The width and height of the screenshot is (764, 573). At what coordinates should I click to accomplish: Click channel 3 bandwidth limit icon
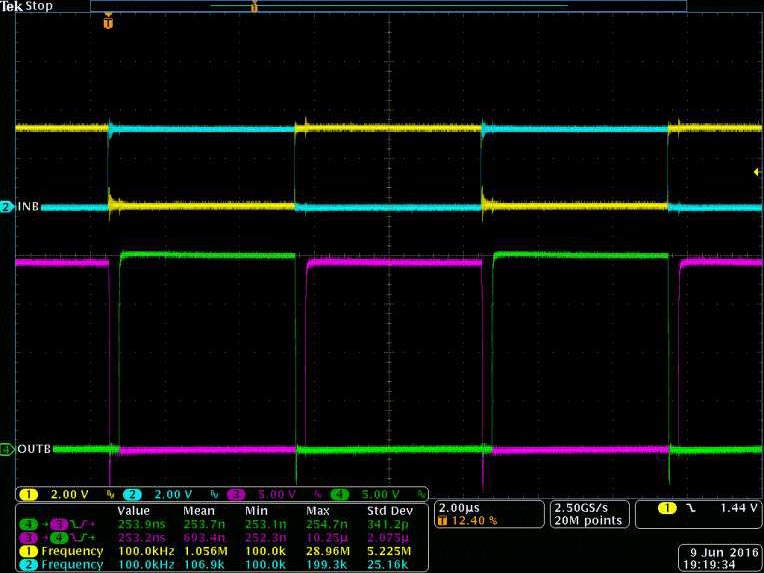pos(318,495)
